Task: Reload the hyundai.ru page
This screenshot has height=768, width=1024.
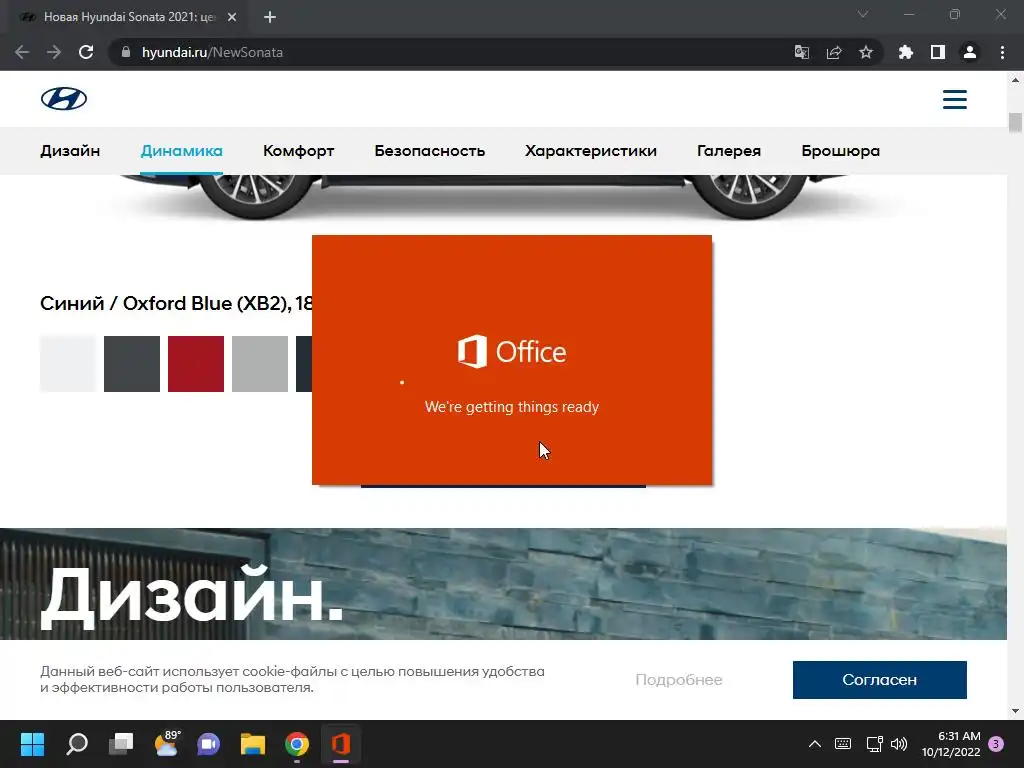Action: pyautogui.click(x=86, y=52)
